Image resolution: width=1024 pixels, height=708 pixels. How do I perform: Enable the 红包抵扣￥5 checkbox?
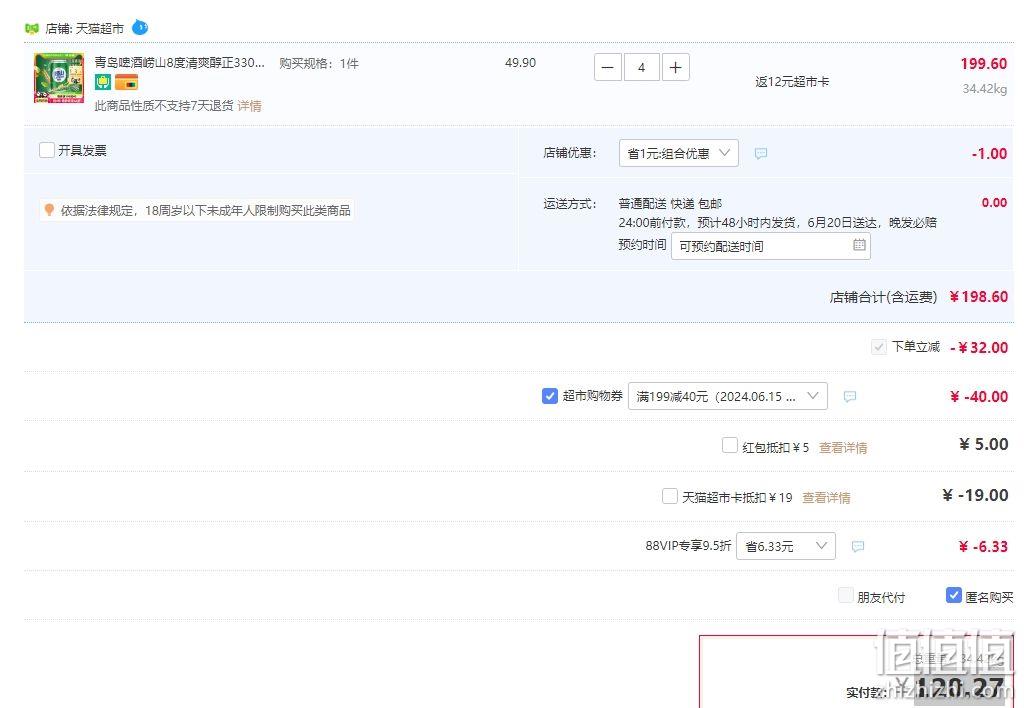pos(730,445)
